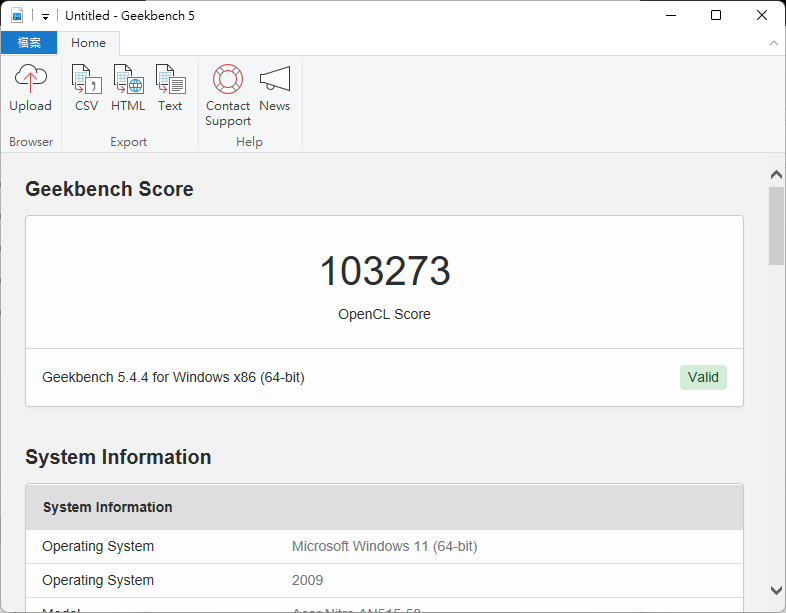Click the Operating System label beside 2009
This screenshot has height=613, width=786.
[x=98, y=580]
